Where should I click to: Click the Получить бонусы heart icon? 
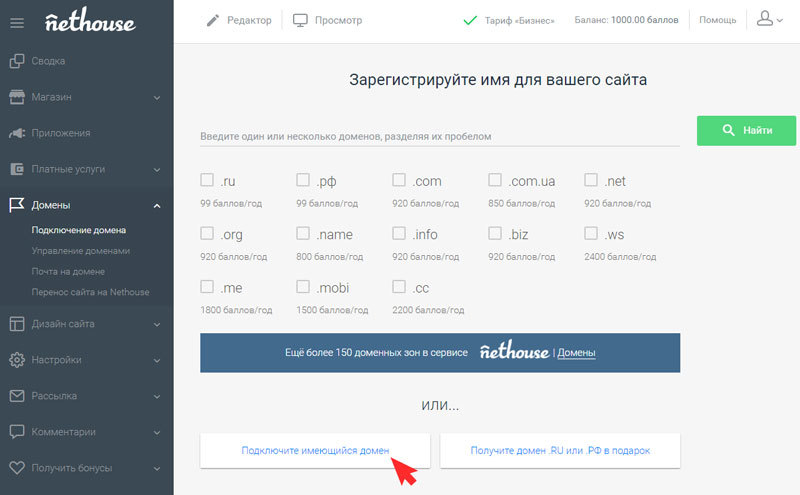[17, 468]
